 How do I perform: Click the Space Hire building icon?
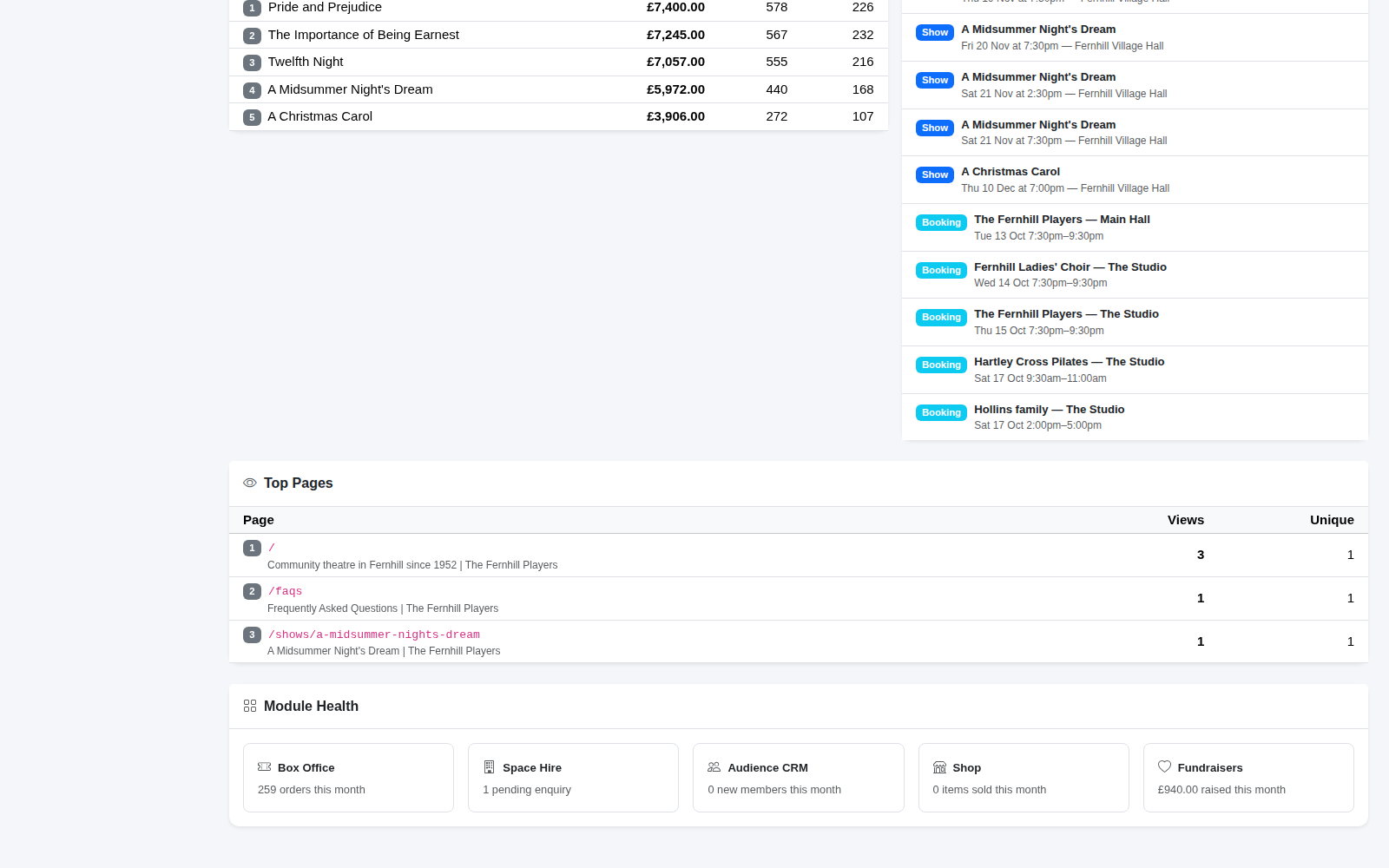[x=490, y=767]
